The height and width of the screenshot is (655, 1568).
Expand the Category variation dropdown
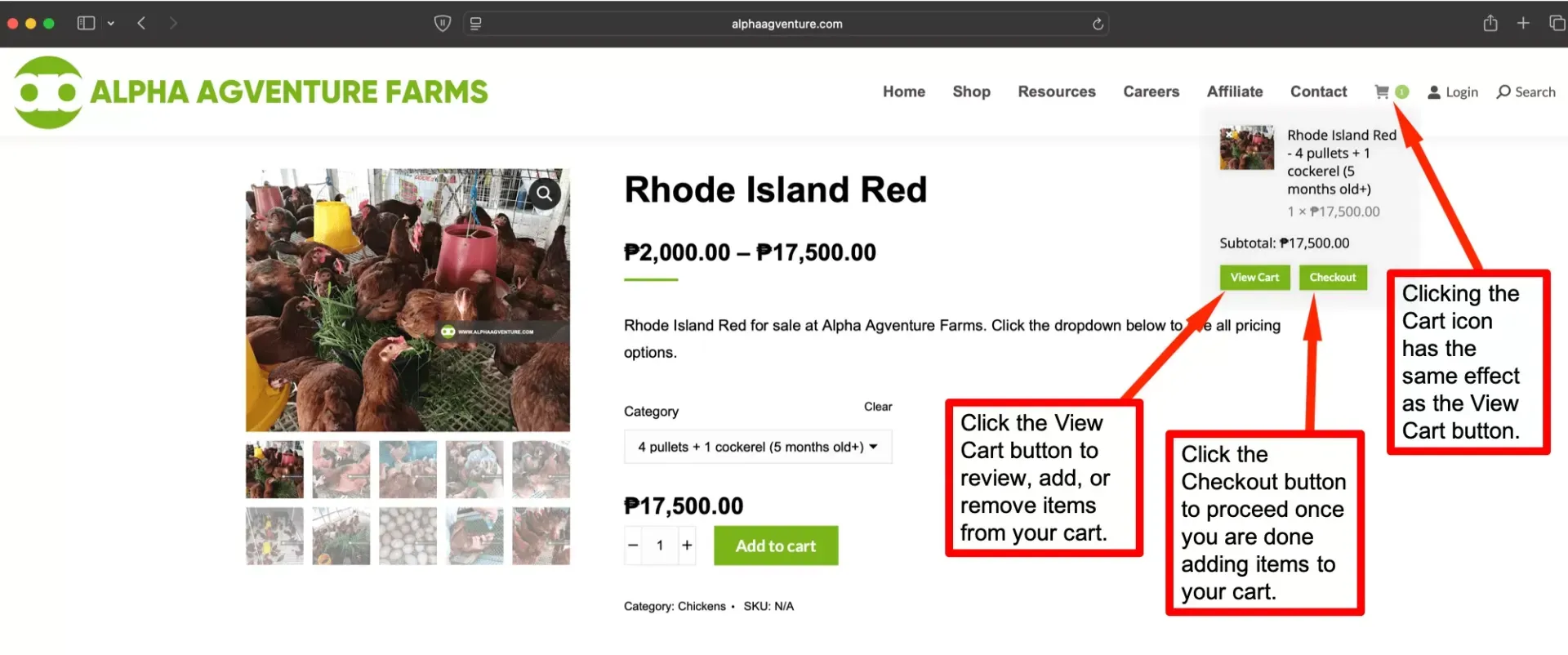(757, 447)
